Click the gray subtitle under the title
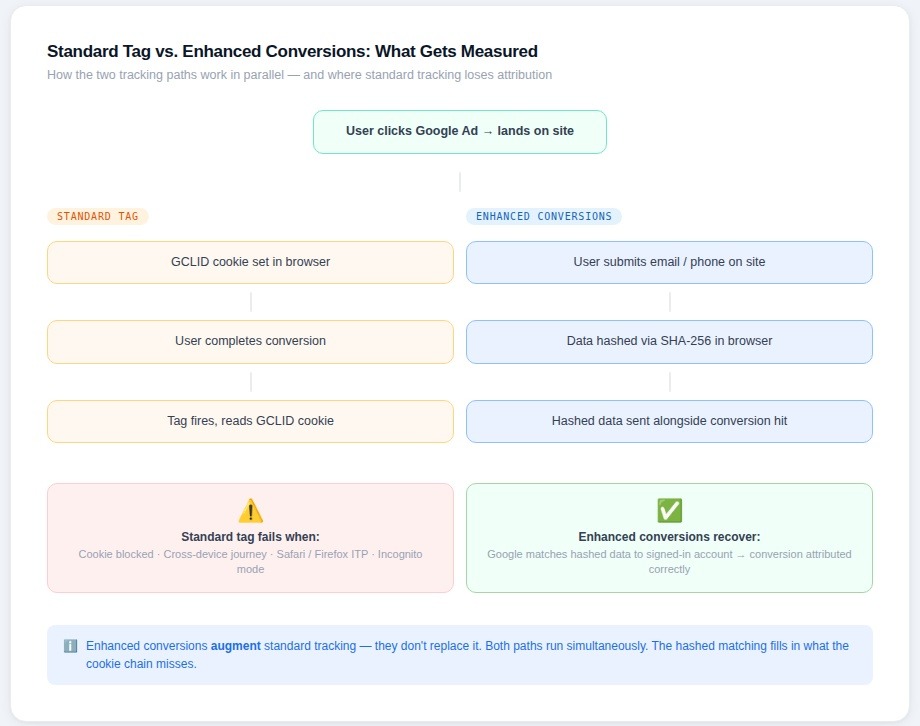 point(299,75)
